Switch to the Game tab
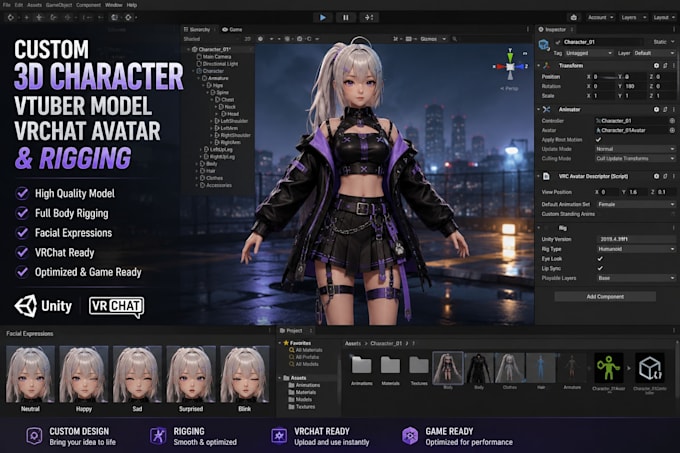The height and width of the screenshot is (453, 680). pos(232,29)
